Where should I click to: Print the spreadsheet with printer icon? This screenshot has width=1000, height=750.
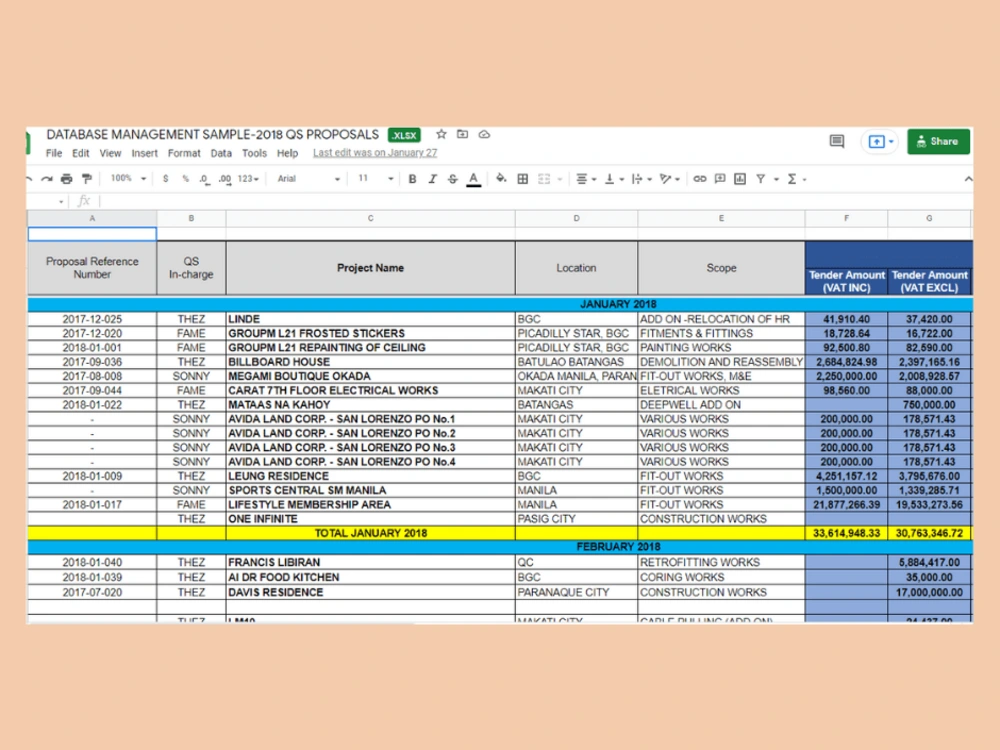pyautogui.click(x=66, y=179)
